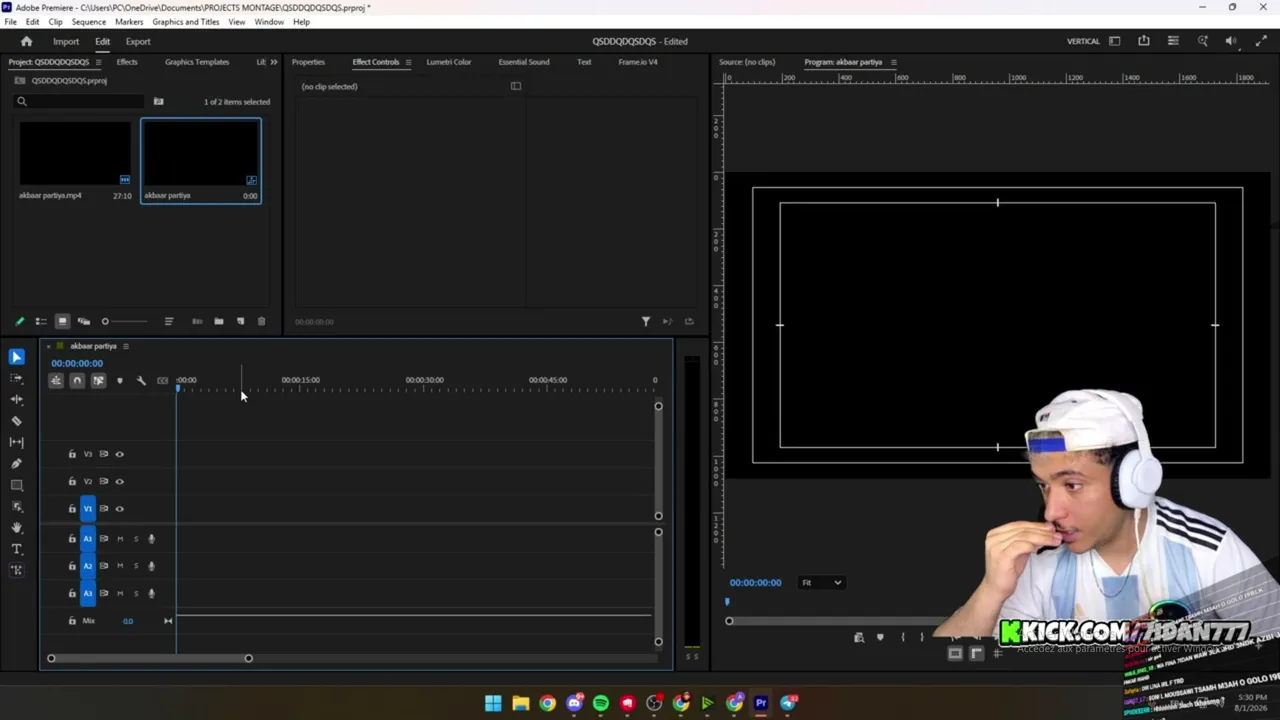Image resolution: width=1280 pixels, height=720 pixels.
Task: Open the Effect Controls panel menu
Action: click(x=408, y=62)
